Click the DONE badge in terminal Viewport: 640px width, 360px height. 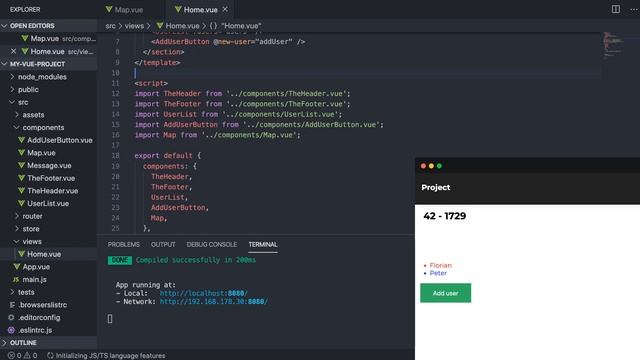(120, 260)
